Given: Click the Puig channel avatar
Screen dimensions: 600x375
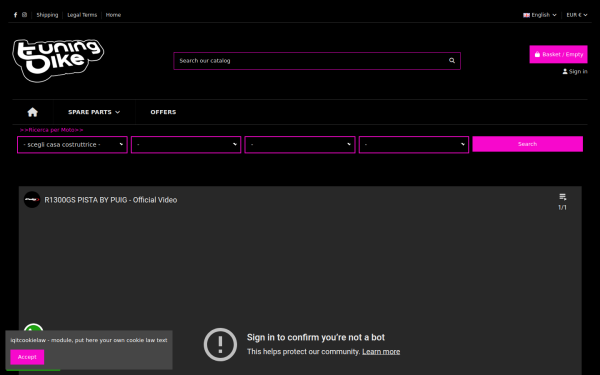Looking at the screenshot, I should [x=32, y=200].
